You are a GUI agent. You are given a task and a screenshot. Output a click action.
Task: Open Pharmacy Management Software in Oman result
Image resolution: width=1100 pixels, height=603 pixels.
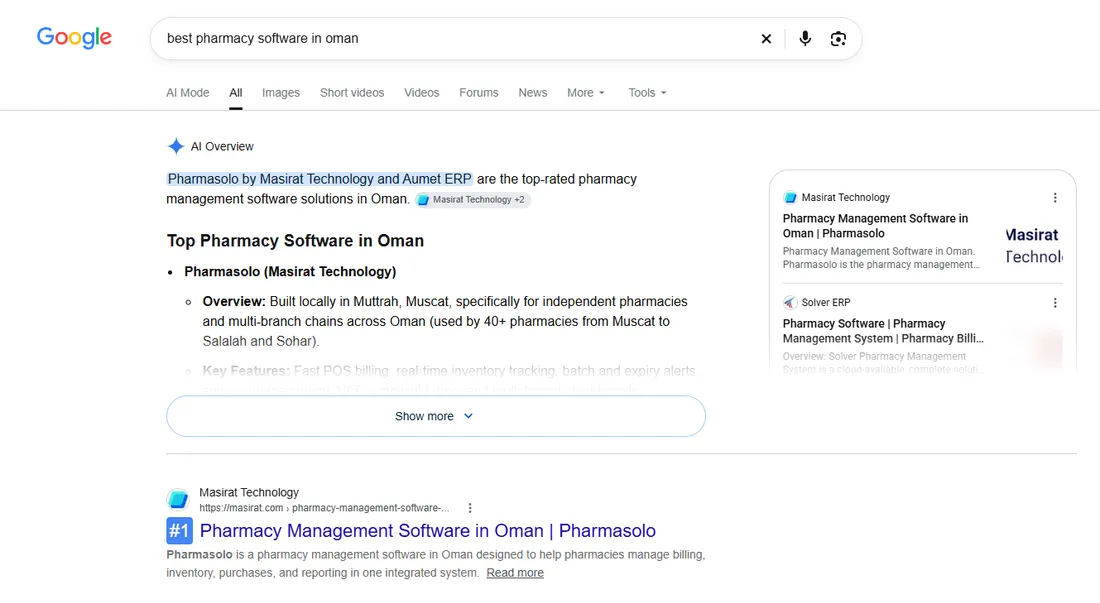pos(427,531)
